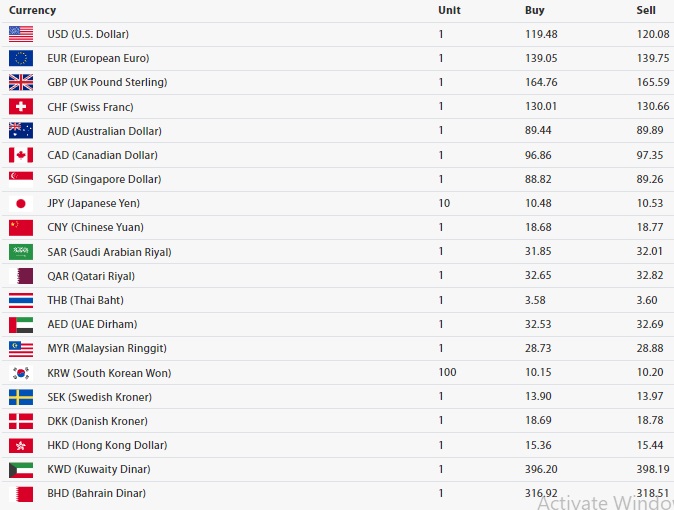This screenshot has width=674, height=510.
Task: Select the Australian flag icon
Action: [21, 130]
